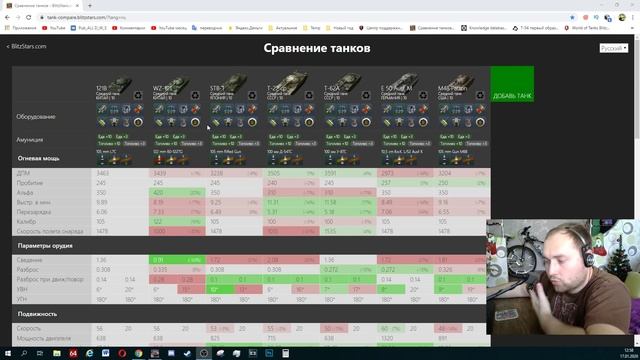Switch to the Сравнение танков browser tab
640x360 pixels.
[x=43, y=6]
